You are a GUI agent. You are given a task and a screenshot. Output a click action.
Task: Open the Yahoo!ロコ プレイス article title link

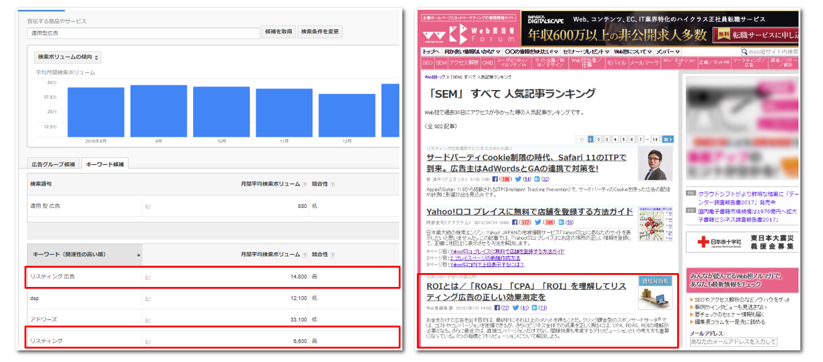tap(529, 212)
